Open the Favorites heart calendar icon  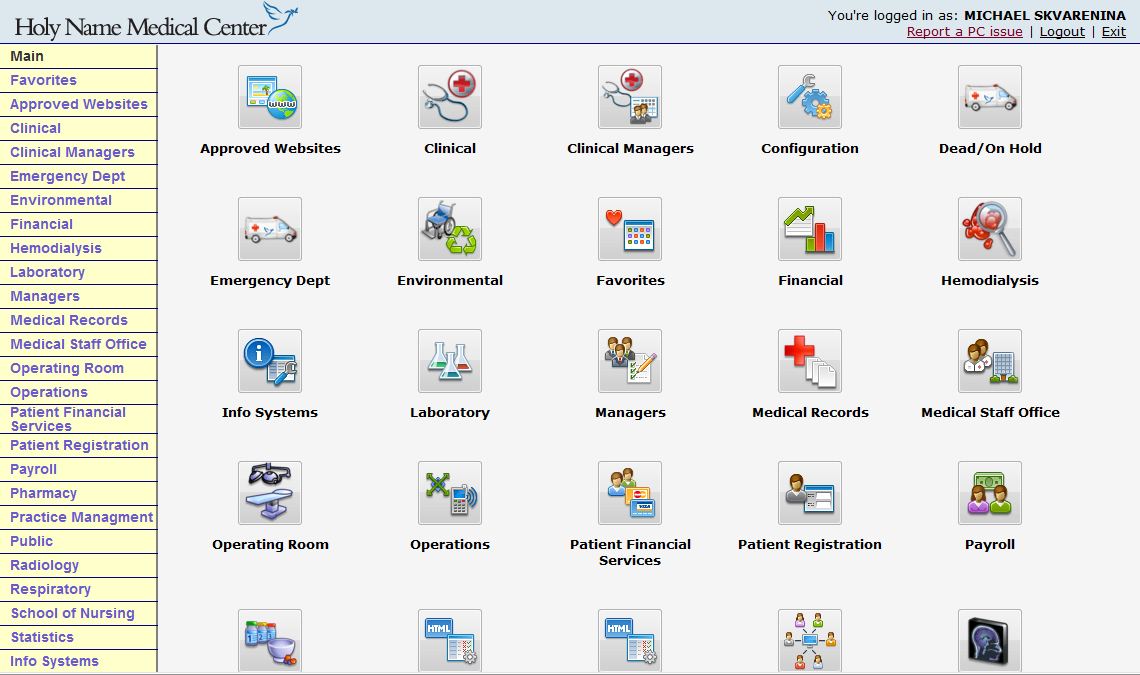pos(630,229)
